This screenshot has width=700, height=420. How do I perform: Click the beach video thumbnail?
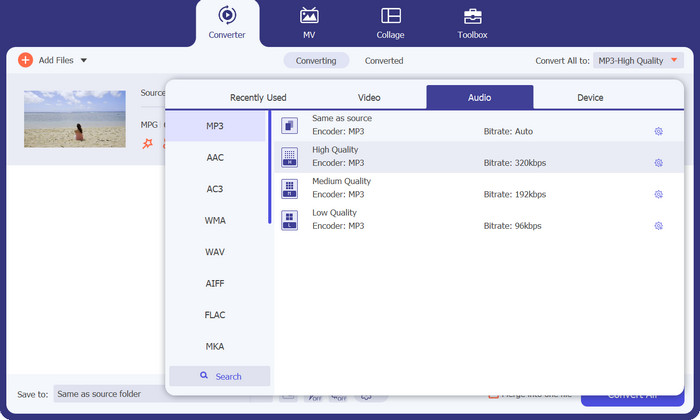[75, 119]
